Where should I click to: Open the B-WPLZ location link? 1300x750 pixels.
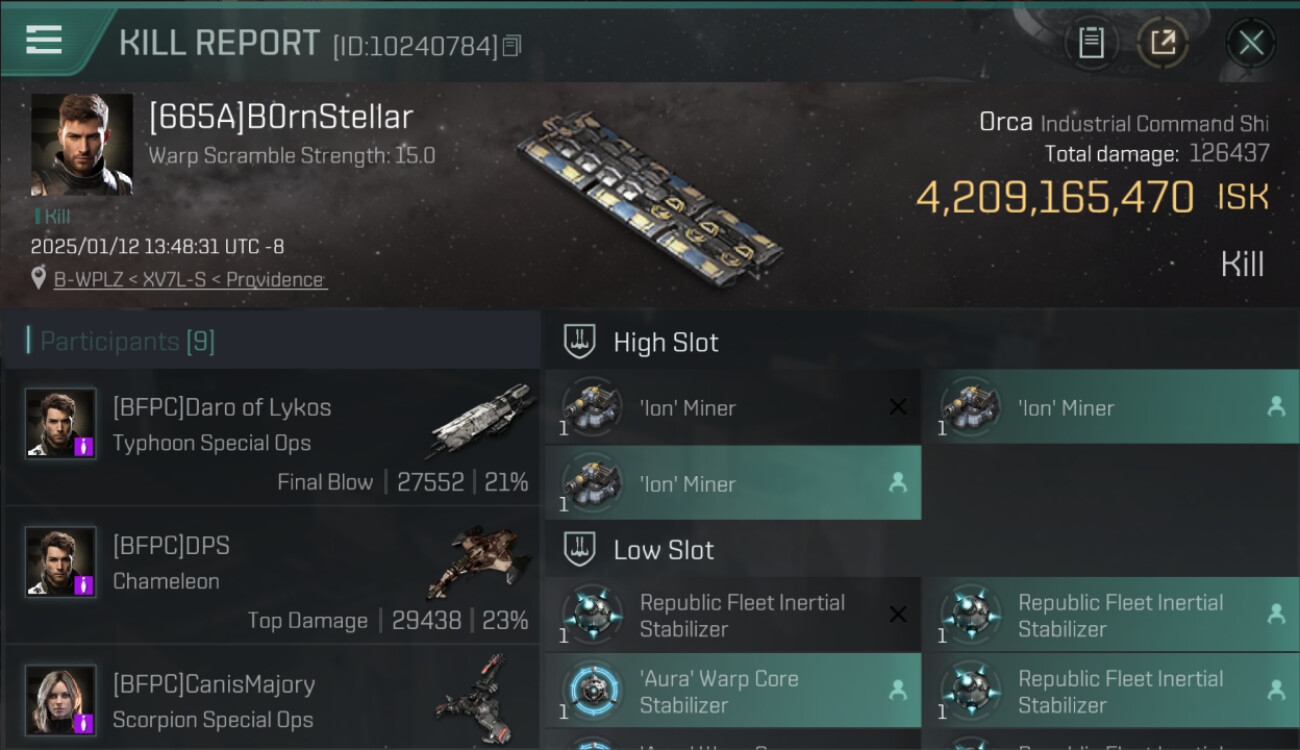189,280
